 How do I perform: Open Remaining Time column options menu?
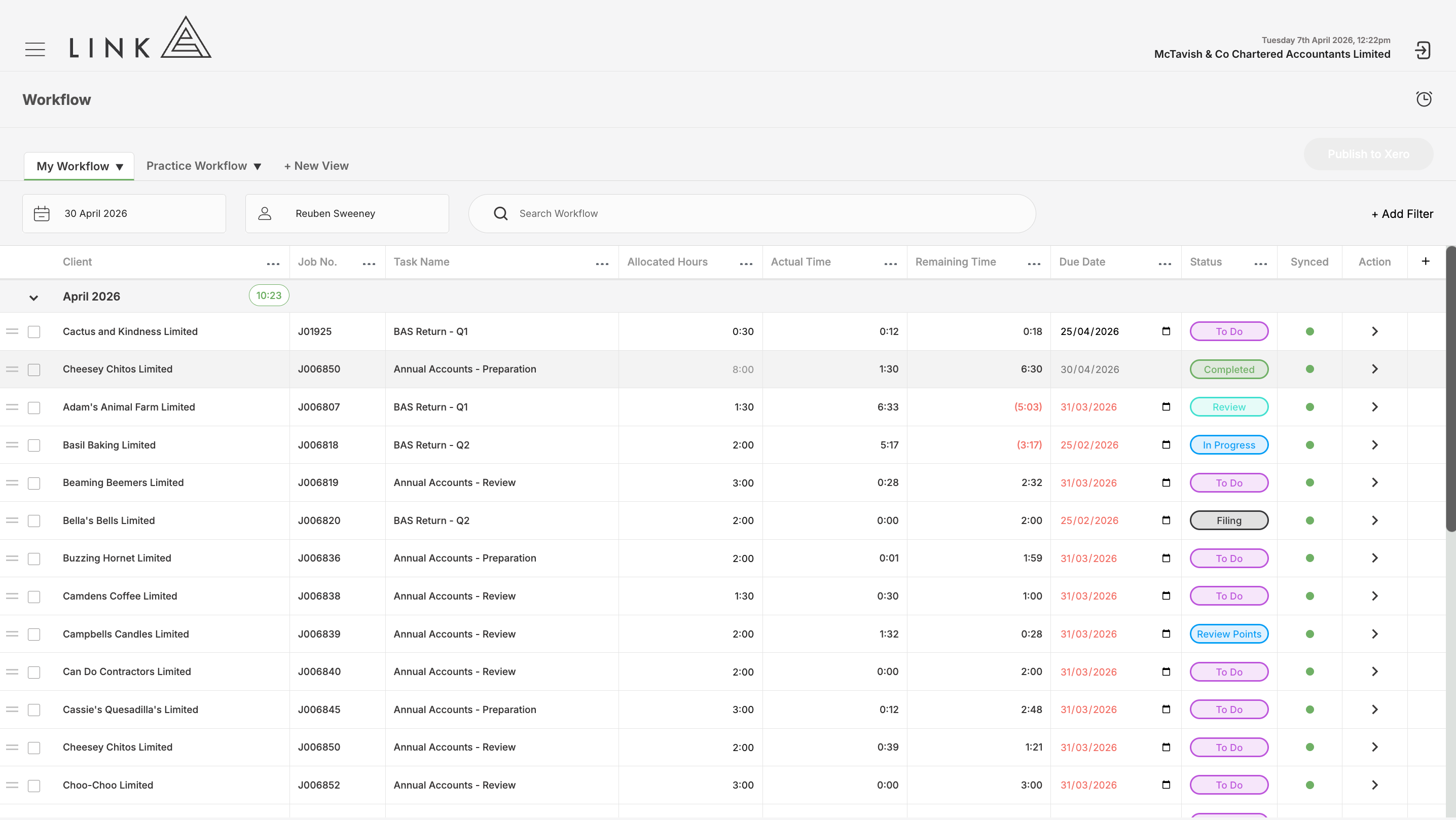(x=1034, y=264)
